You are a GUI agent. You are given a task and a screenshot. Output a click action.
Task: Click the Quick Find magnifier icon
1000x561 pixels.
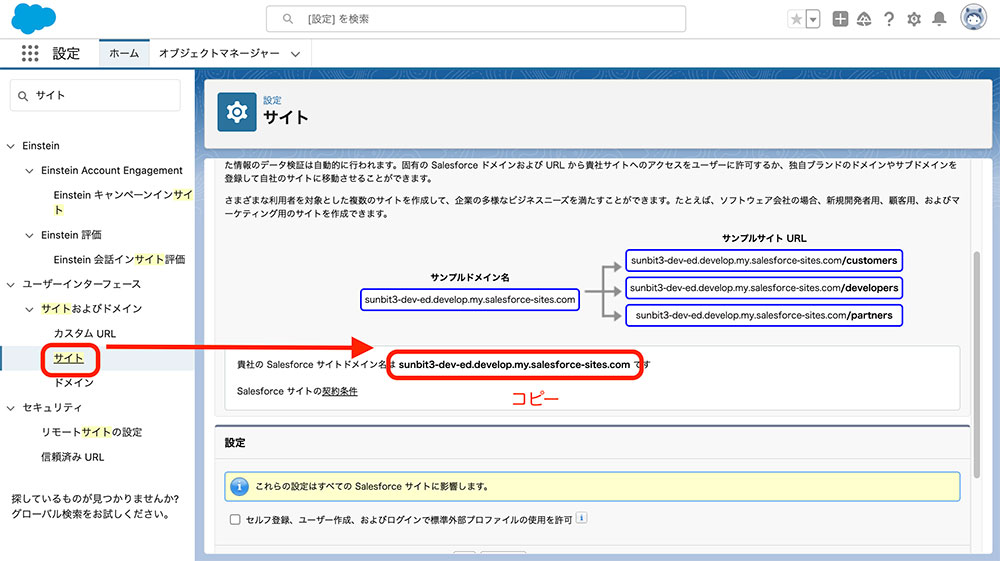tap(23, 96)
